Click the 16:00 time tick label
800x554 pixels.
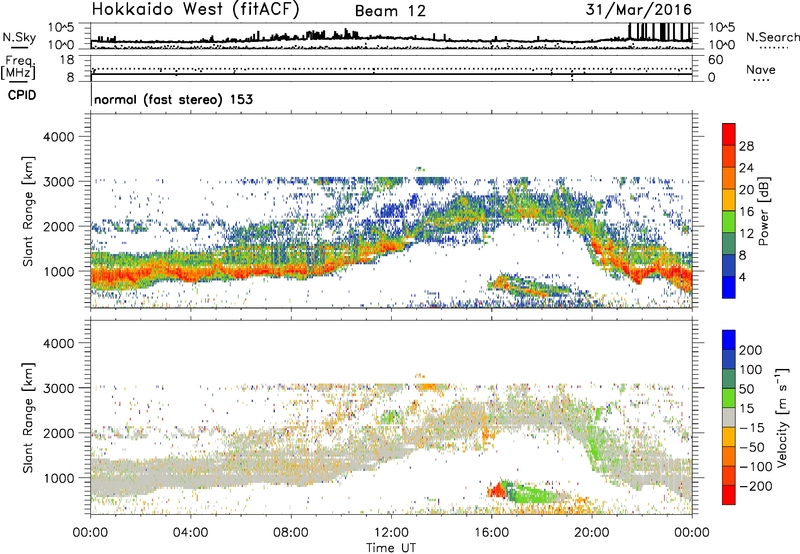click(x=491, y=533)
